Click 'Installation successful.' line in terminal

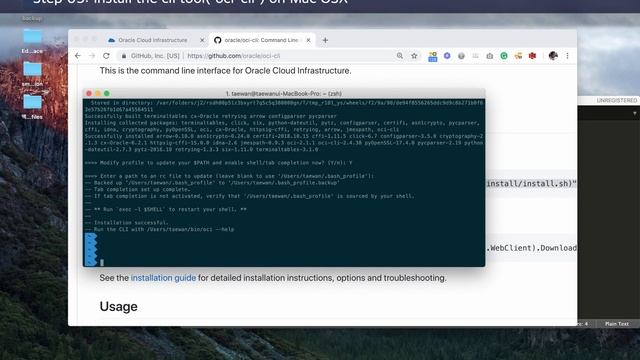click(131, 222)
